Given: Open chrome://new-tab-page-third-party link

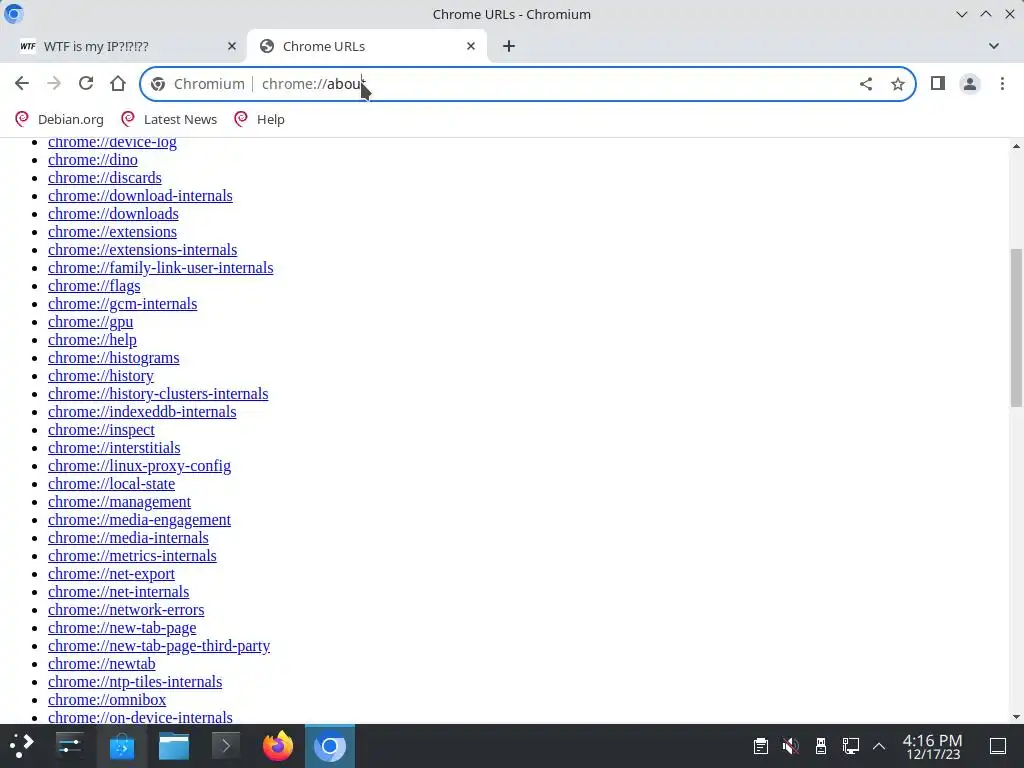Looking at the screenshot, I should point(159,646).
